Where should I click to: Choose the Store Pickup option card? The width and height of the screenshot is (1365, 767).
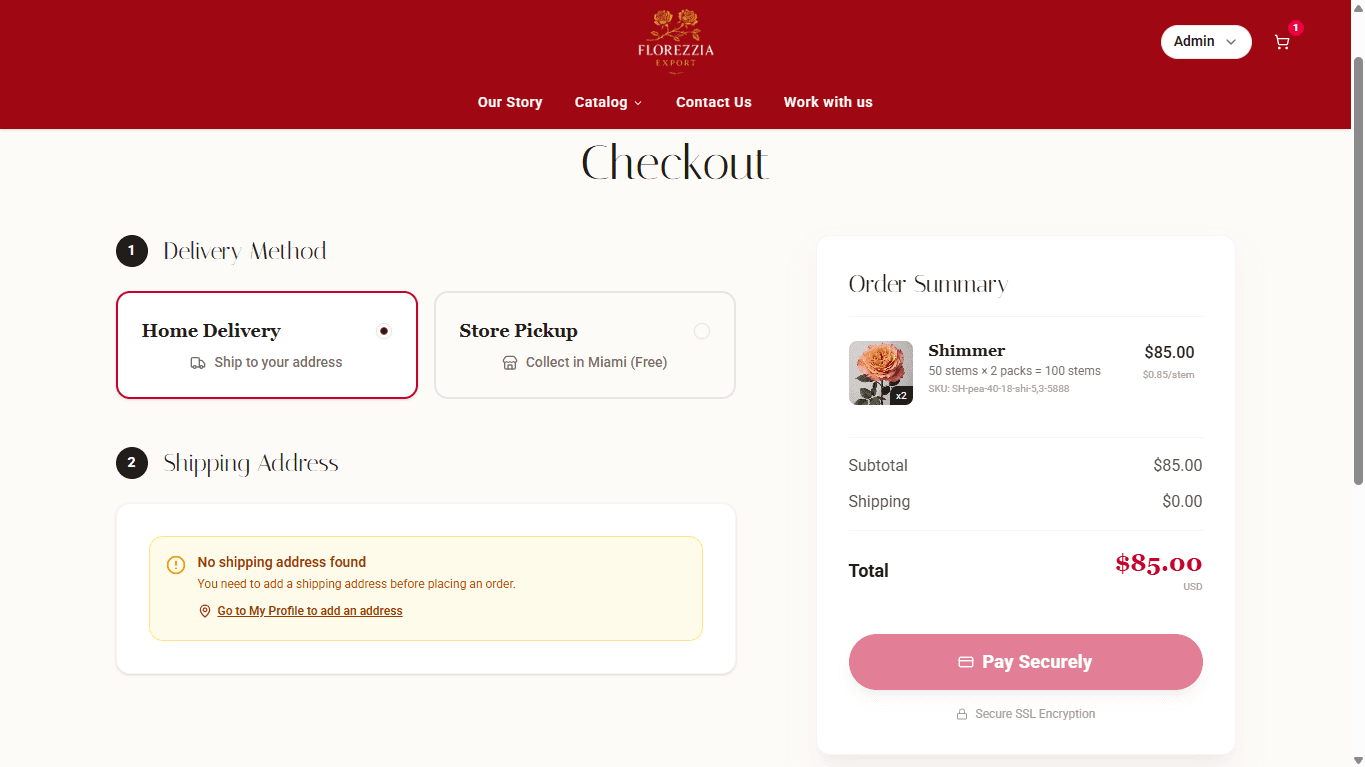point(585,345)
